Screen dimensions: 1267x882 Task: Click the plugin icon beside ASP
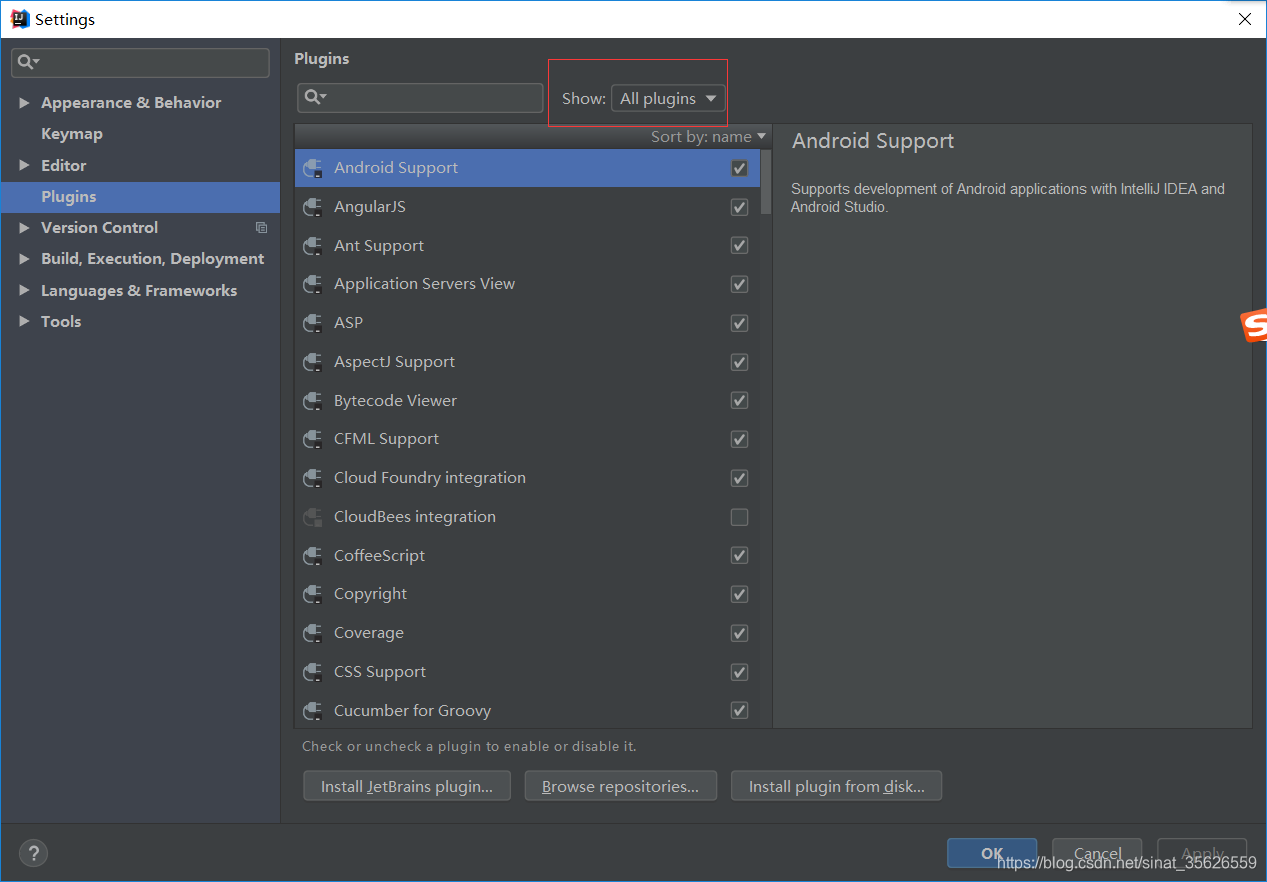click(x=313, y=323)
